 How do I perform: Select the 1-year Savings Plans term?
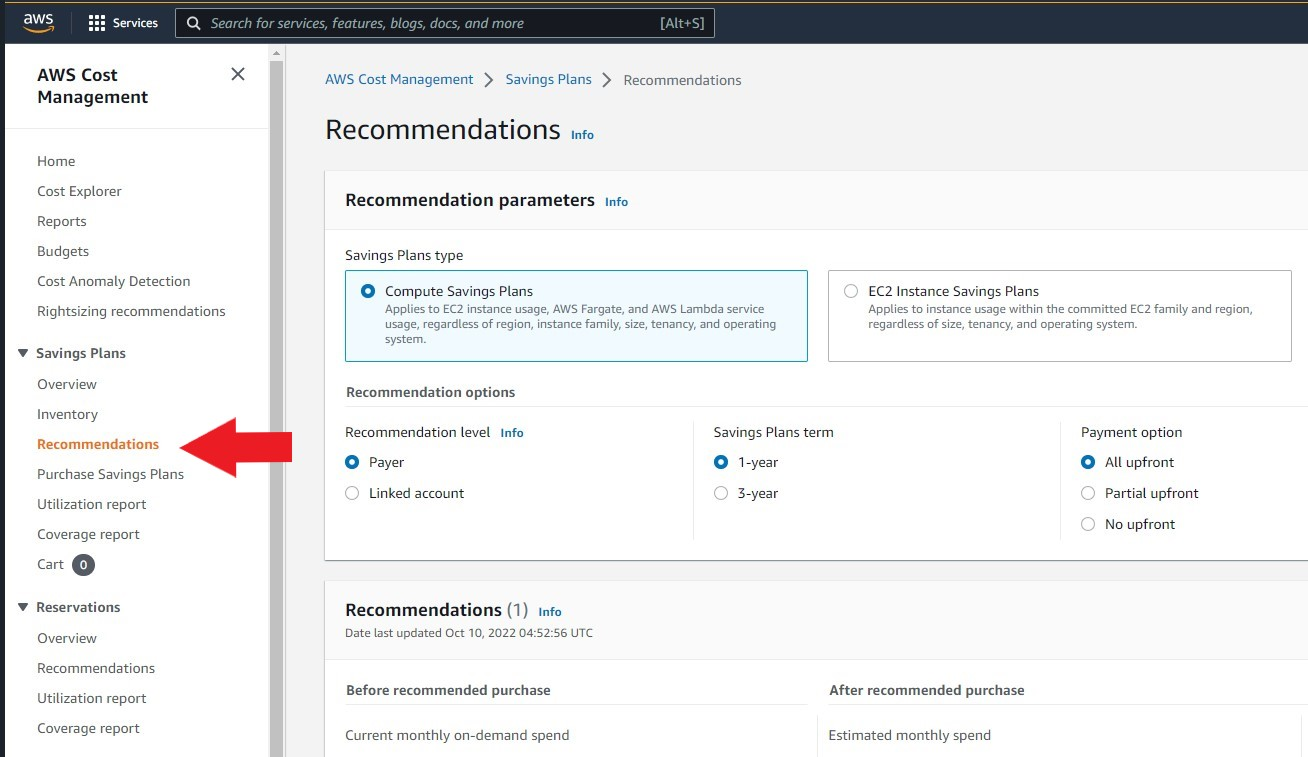click(x=721, y=462)
